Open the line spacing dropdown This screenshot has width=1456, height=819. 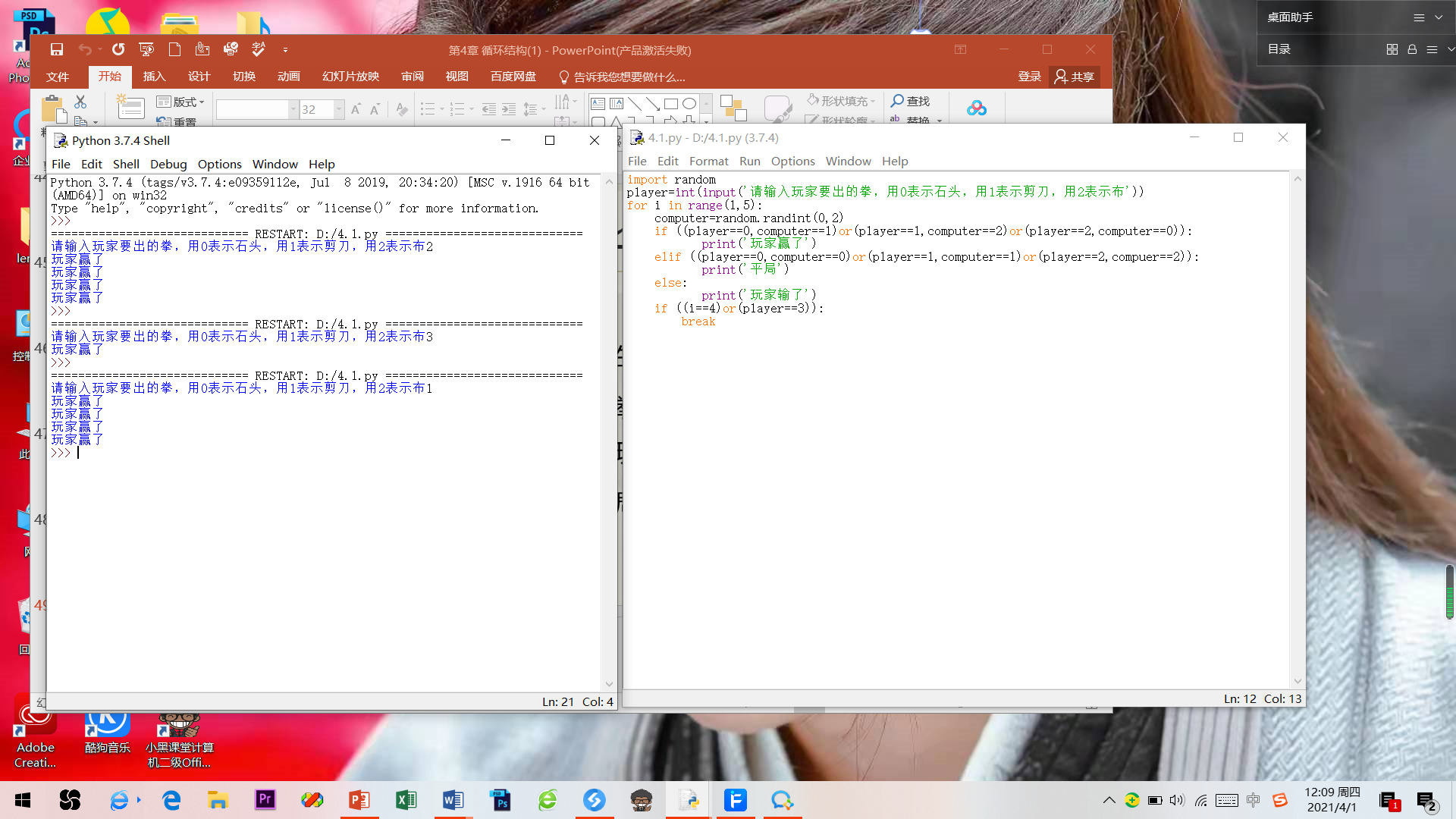coord(535,109)
